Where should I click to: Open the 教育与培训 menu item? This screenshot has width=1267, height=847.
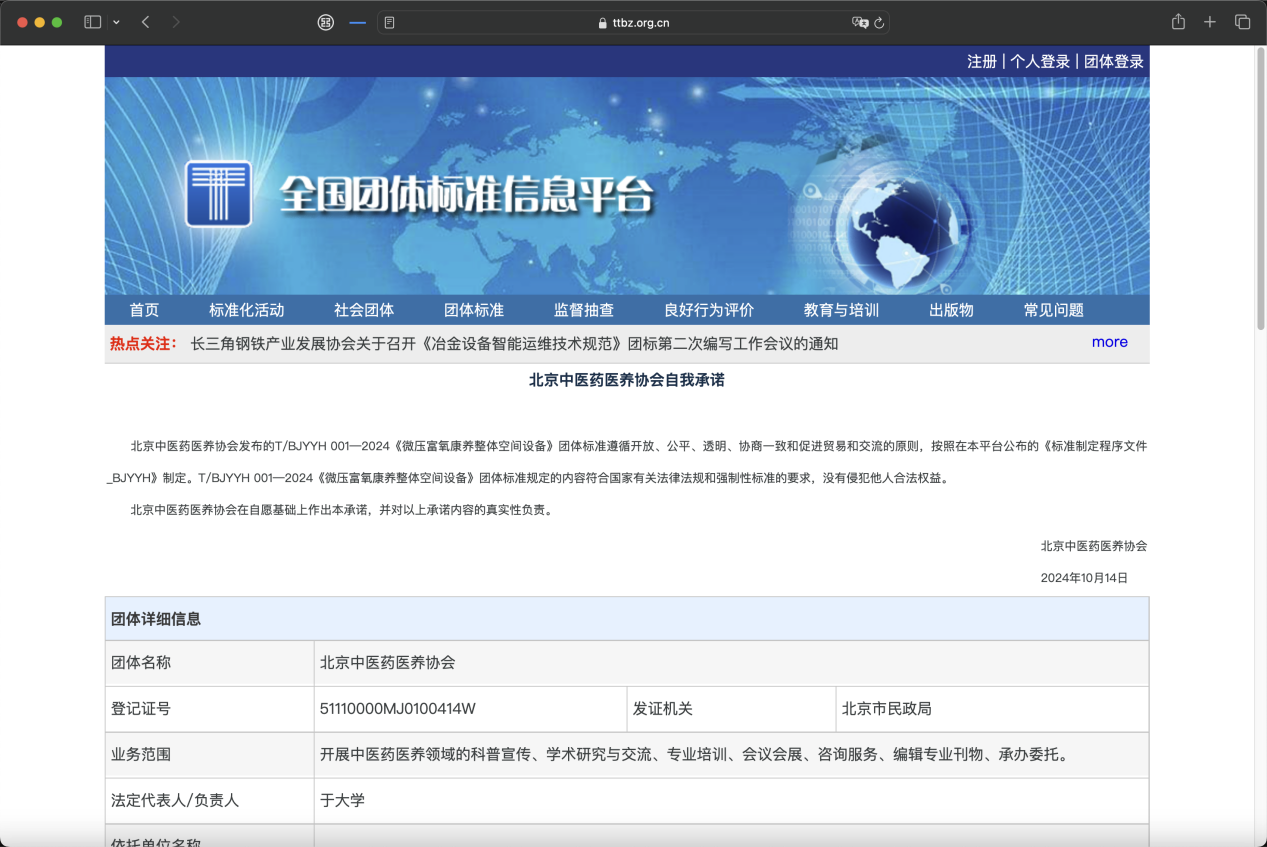[x=841, y=310]
